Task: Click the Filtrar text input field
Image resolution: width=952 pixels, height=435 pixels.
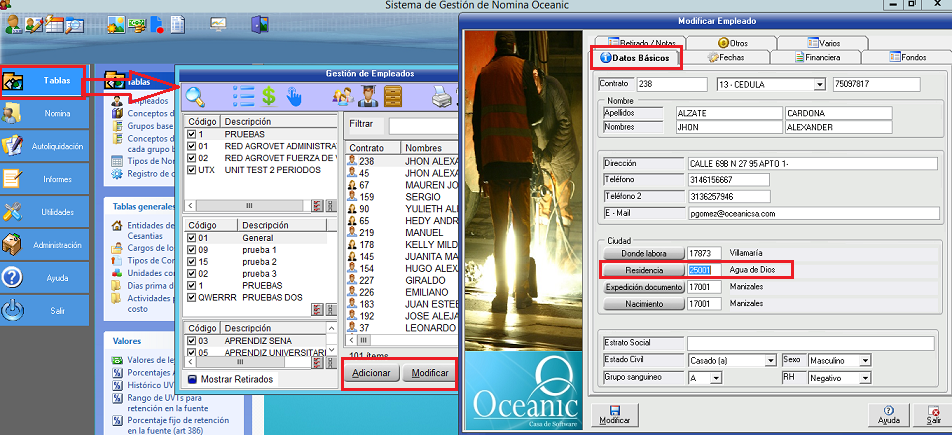Action: (420, 124)
